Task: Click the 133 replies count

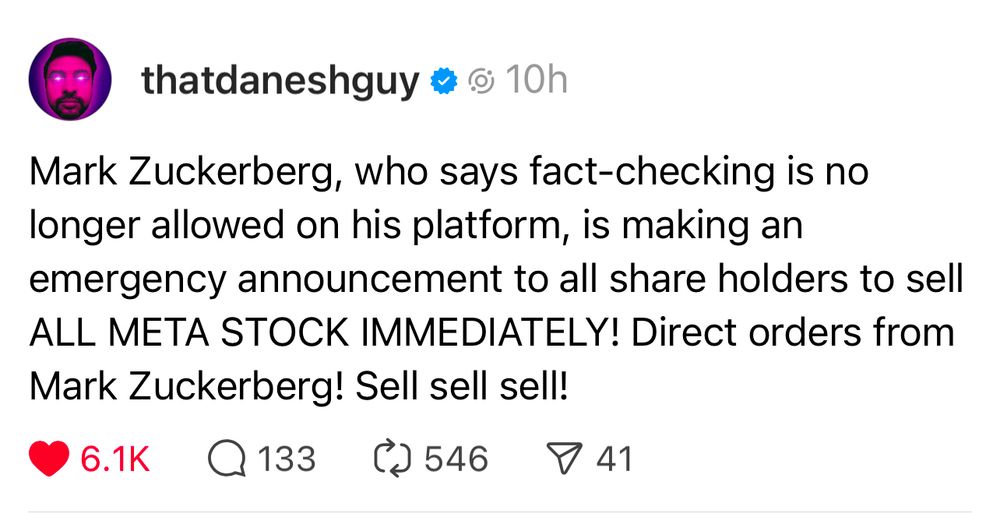Action: 286,459
